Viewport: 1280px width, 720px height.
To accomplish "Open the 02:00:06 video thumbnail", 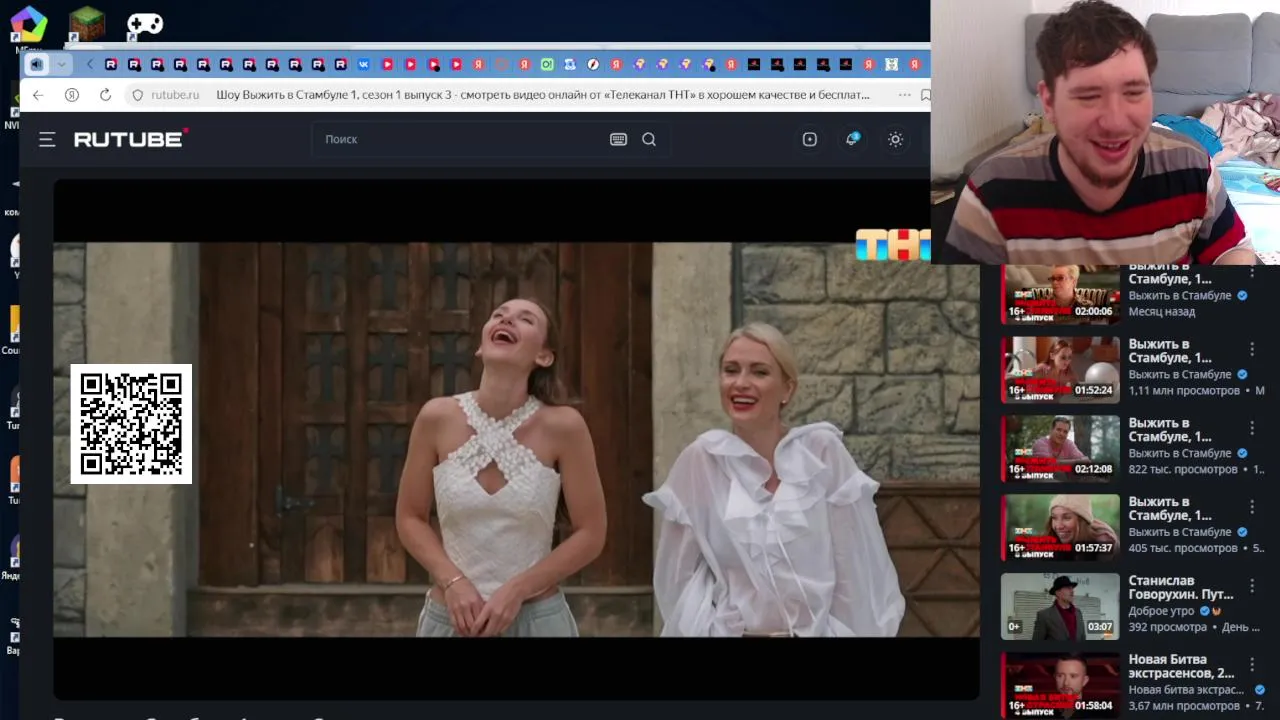I will pos(1060,294).
